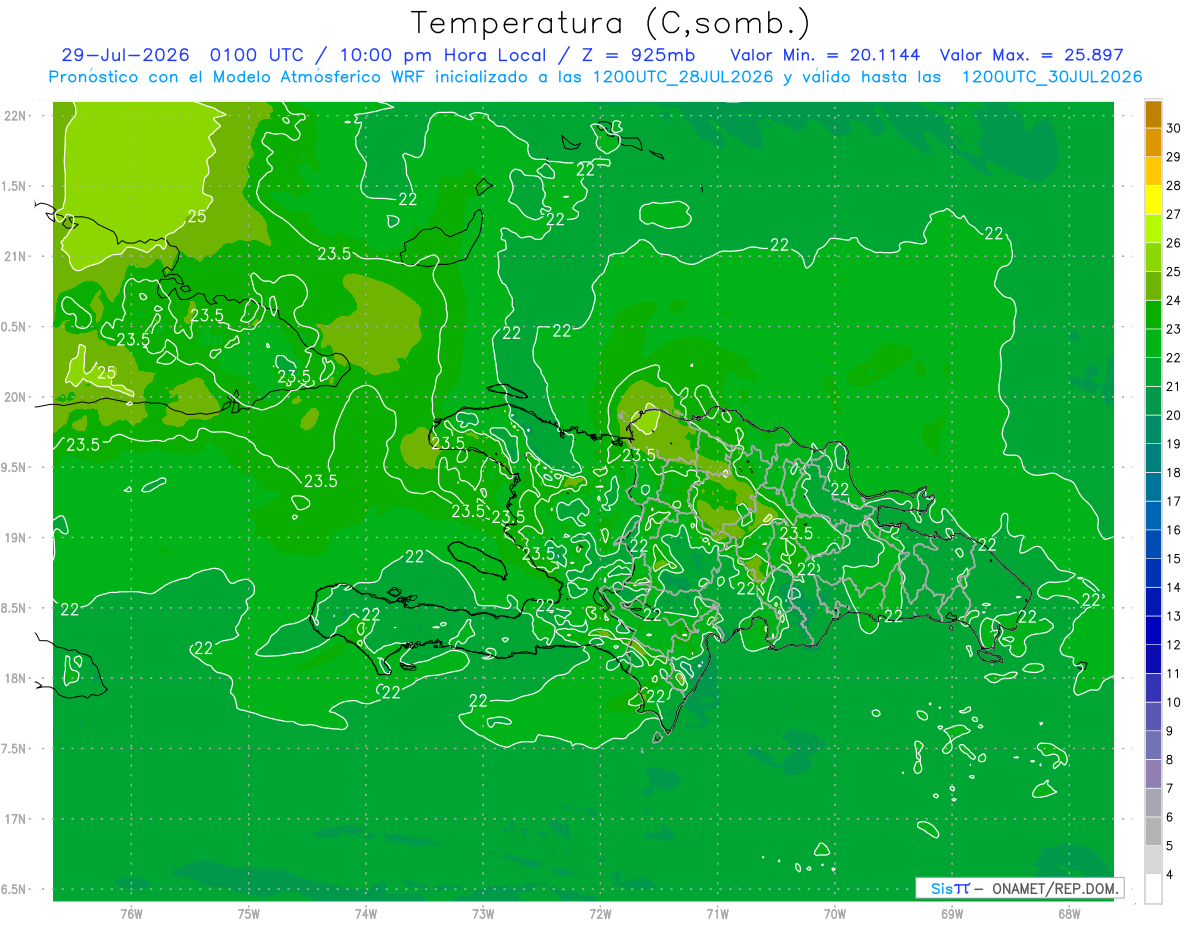Click the '17N' latitude axis label

click(17, 819)
